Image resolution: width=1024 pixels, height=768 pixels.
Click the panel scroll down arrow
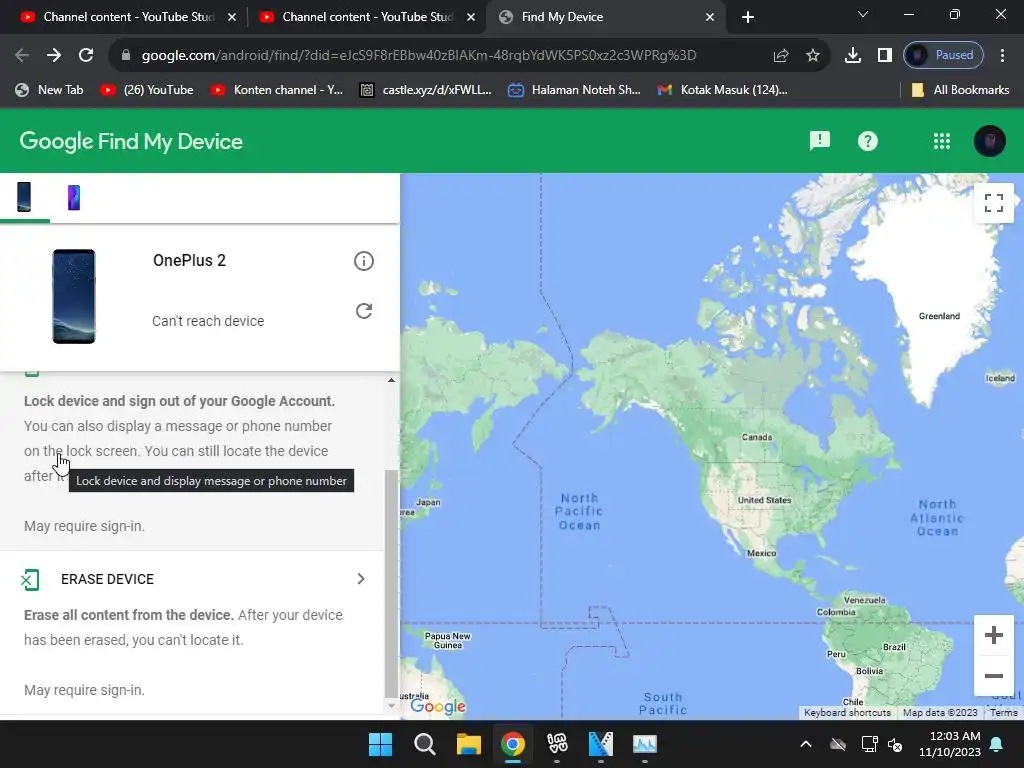pyautogui.click(x=391, y=705)
